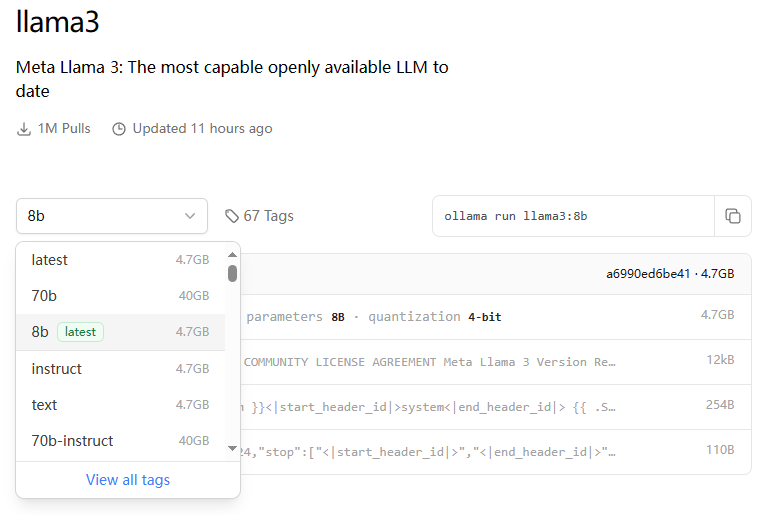This screenshot has width=777, height=515.
Task: Click the tag icon beside 67 Tags
Action: 231,216
